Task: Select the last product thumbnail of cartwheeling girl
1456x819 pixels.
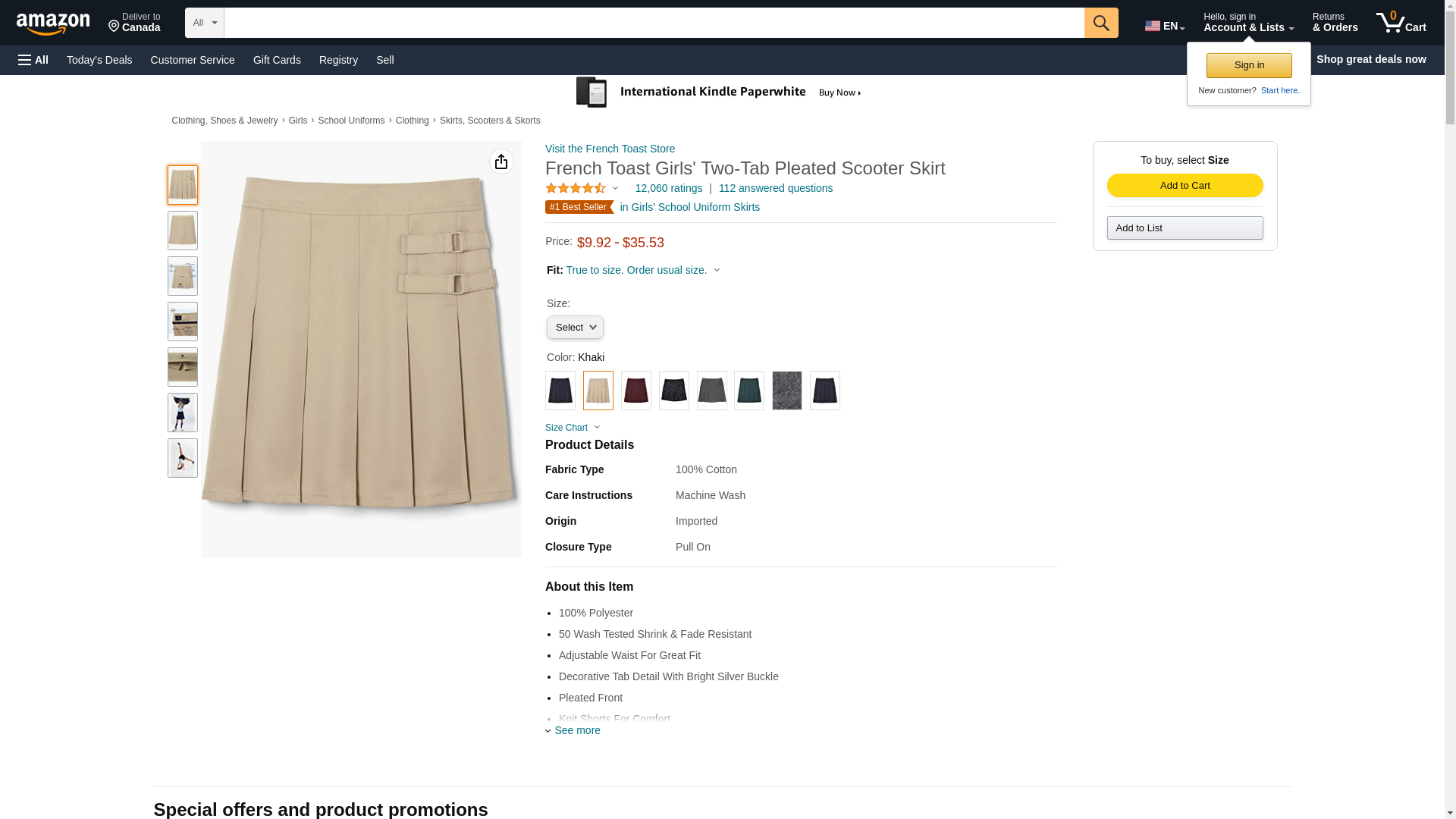Action: coord(183,458)
